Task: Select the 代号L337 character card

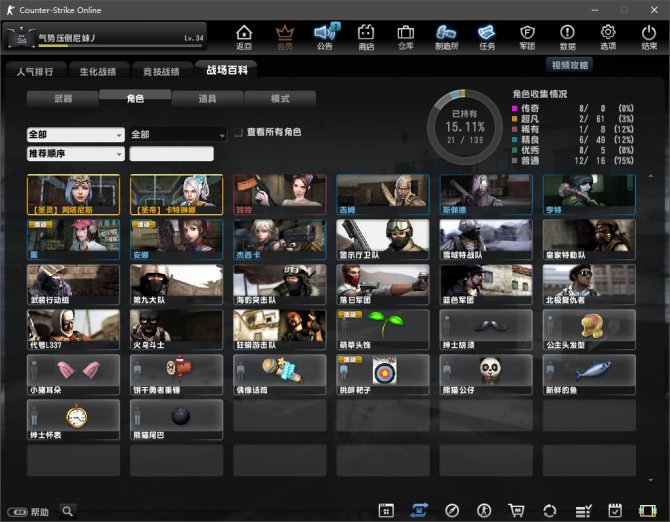Action: pos(73,330)
